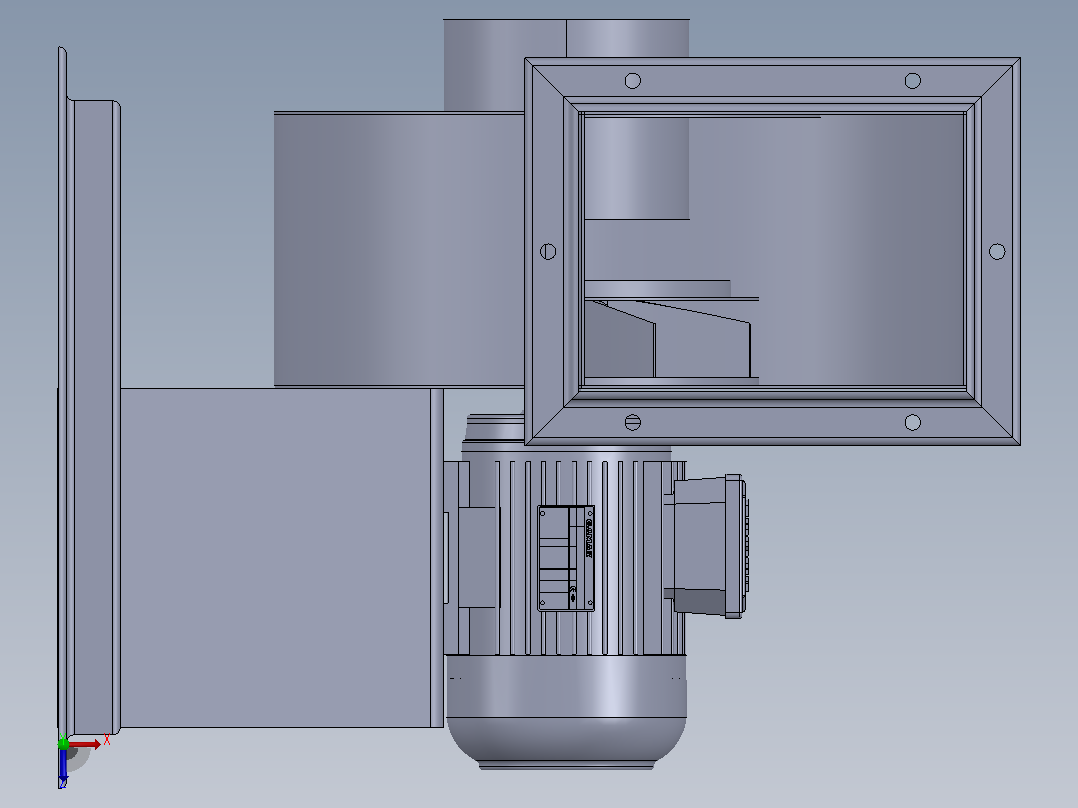Viewport: 1078px width, 808px height.
Task: Select the motor's rounded fan cover
Action: (566, 711)
